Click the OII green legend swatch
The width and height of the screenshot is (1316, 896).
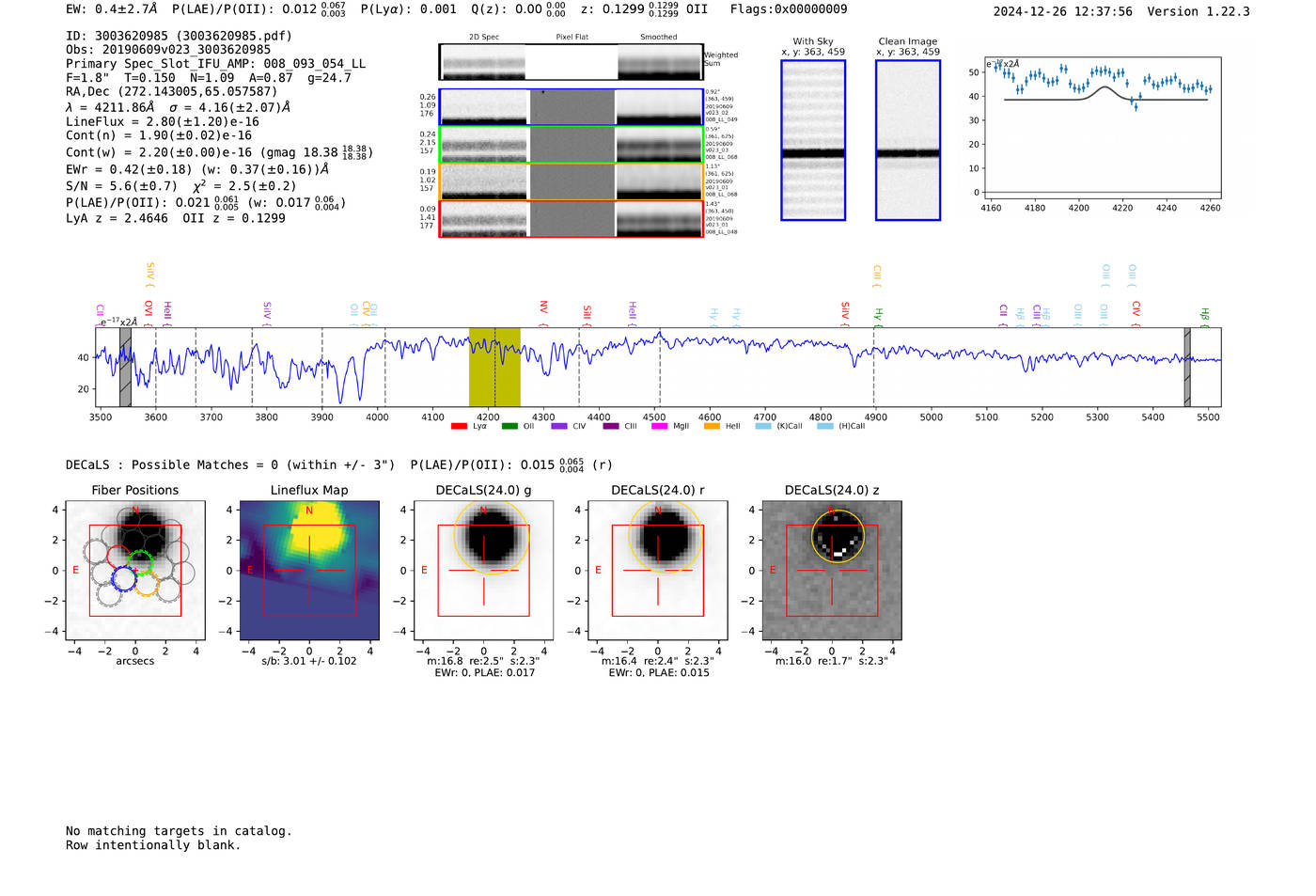click(x=509, y=427)
